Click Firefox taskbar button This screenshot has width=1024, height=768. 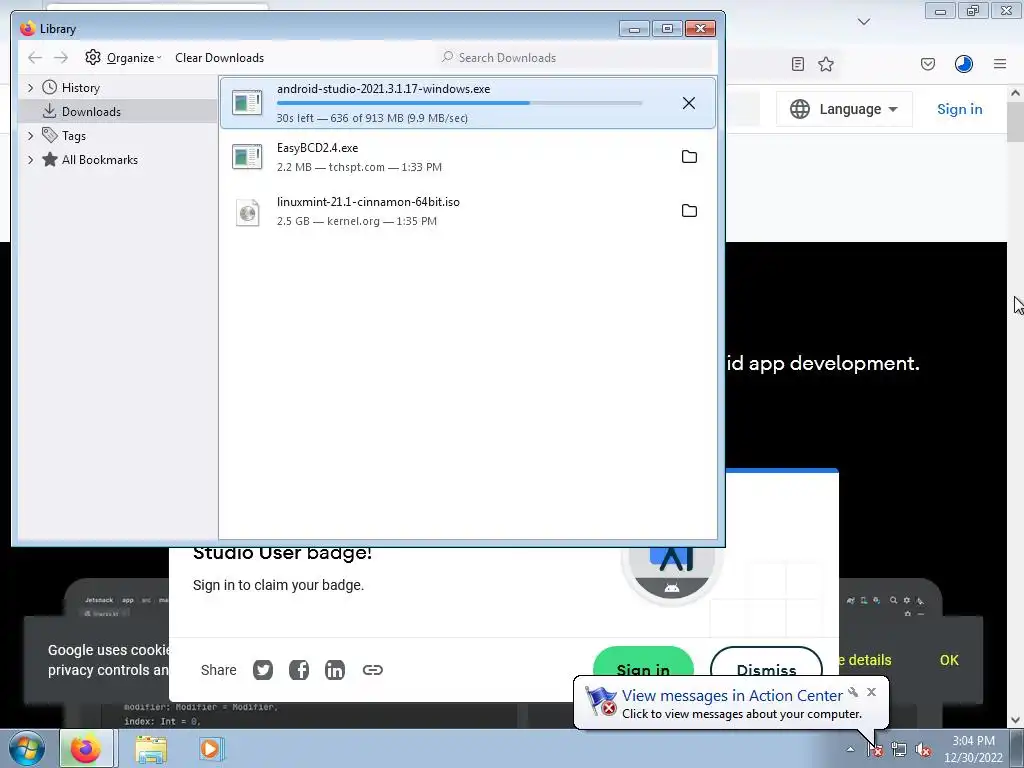87,748
